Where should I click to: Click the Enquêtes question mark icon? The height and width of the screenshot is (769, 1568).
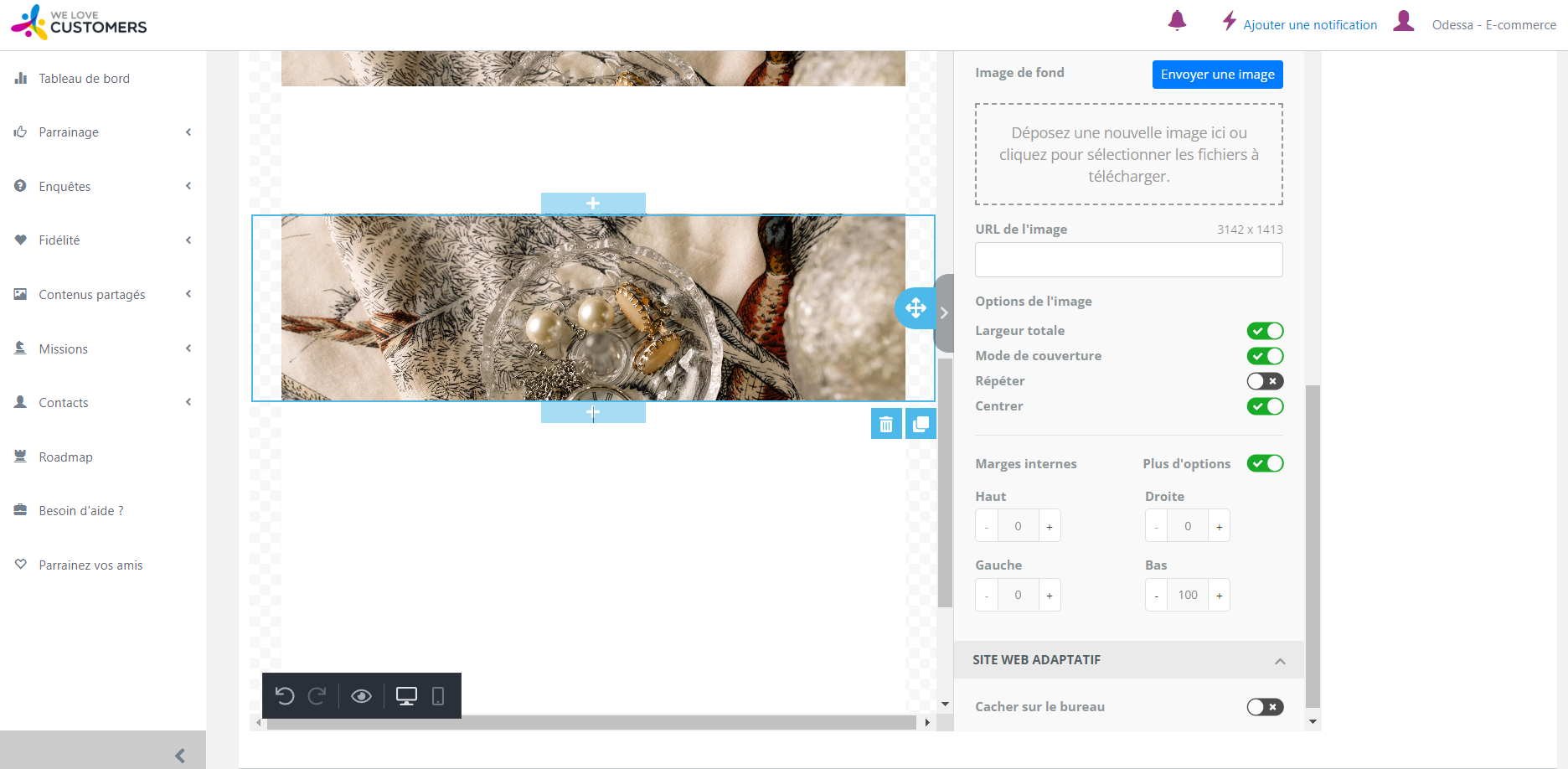pyautogui.click(x=21, y=186)
